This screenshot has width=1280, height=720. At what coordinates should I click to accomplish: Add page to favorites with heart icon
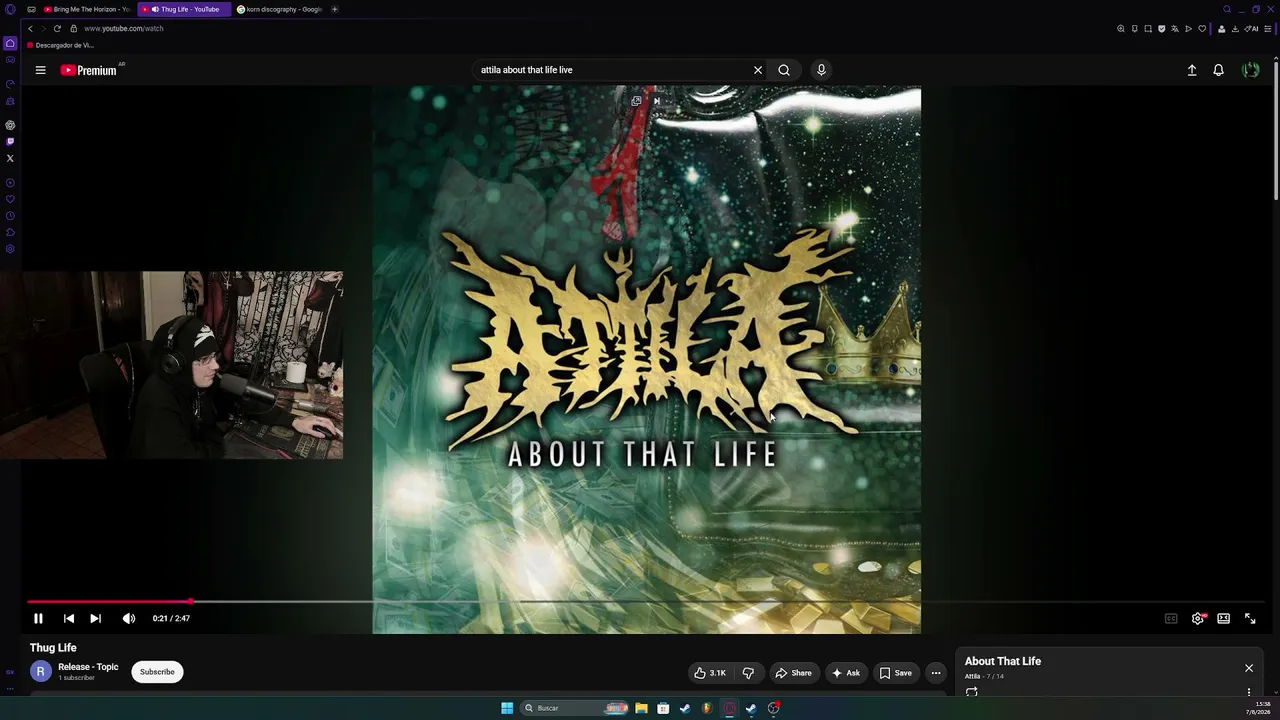(x=1202, y=29)
